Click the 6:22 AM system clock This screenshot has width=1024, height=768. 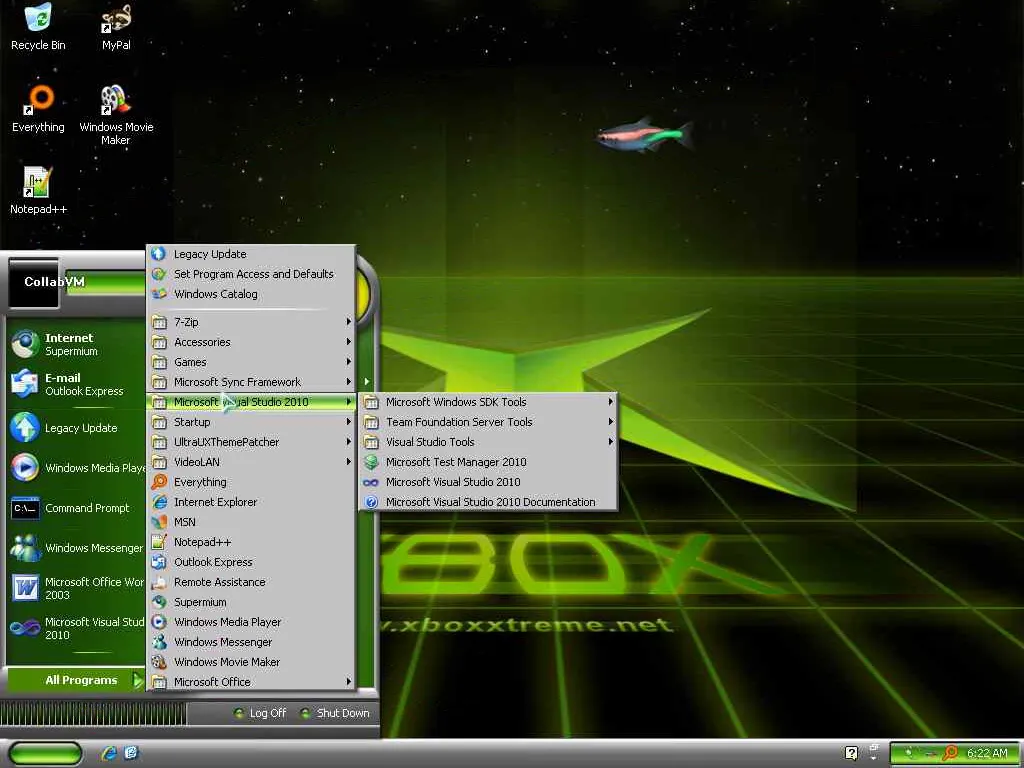pos(987,754)
